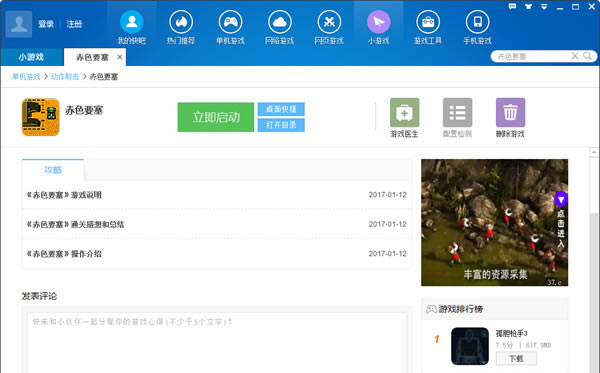Screen dimensions: 600x373
Task: Open 我的快吧 profile icon
Action: coord(132,22)
